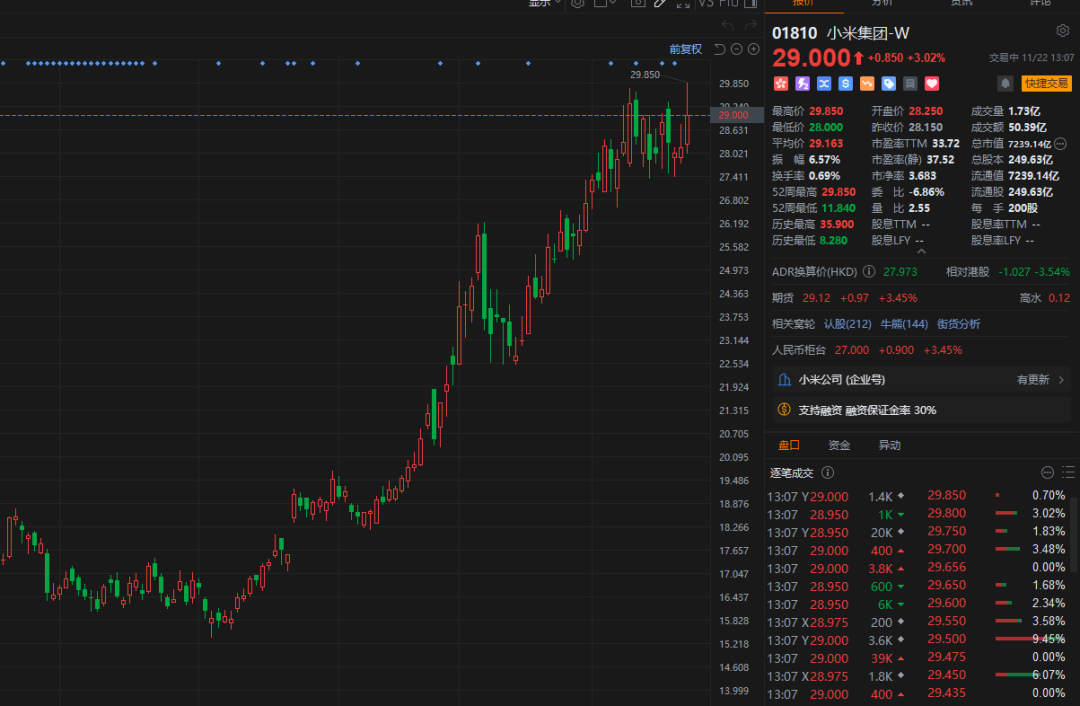Switch to the 异动 tab
This screenshot has height=706, width=1080.
[889, 446]
